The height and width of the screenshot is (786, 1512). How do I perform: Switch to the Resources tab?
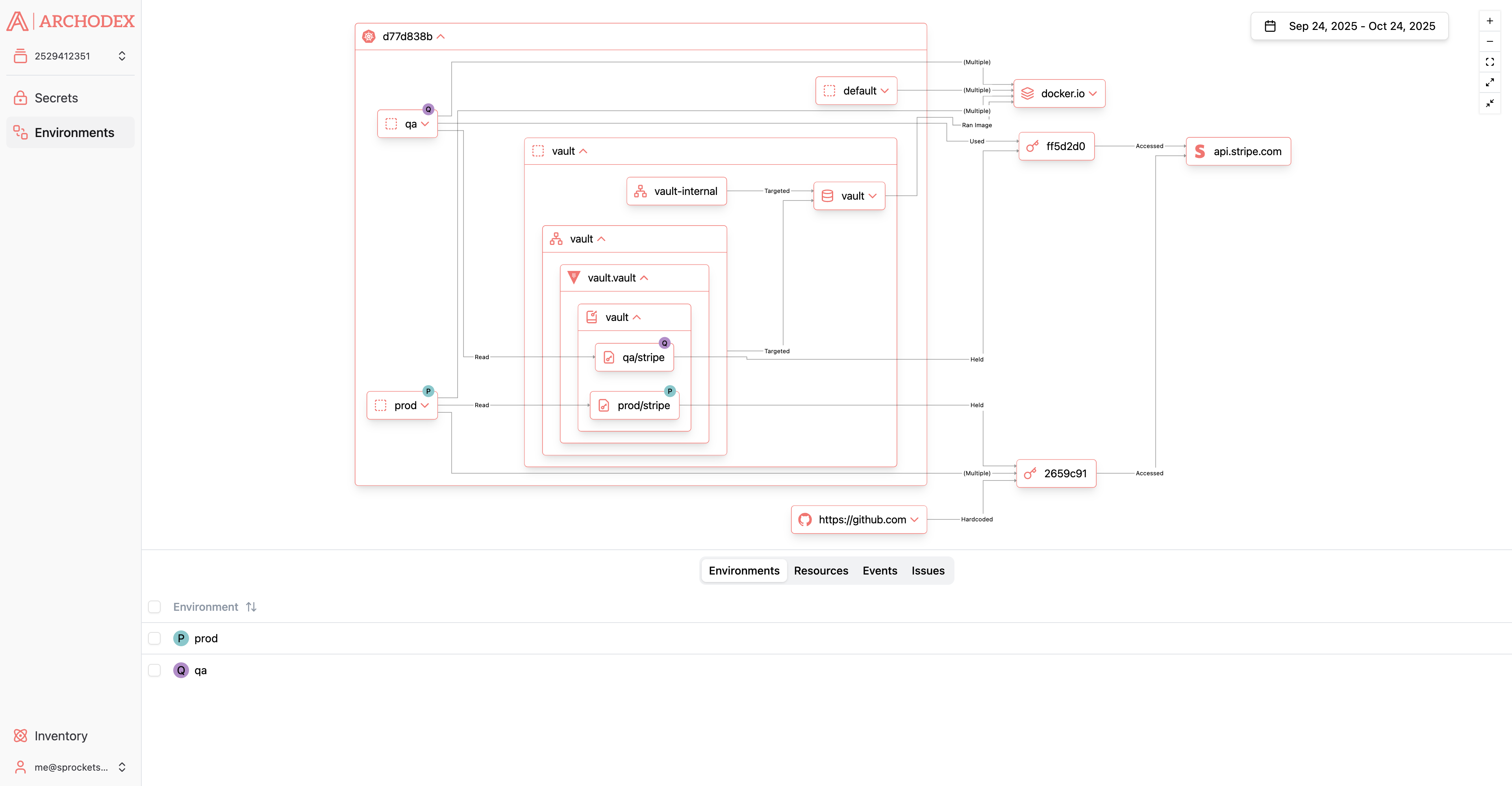click(821, 570)
